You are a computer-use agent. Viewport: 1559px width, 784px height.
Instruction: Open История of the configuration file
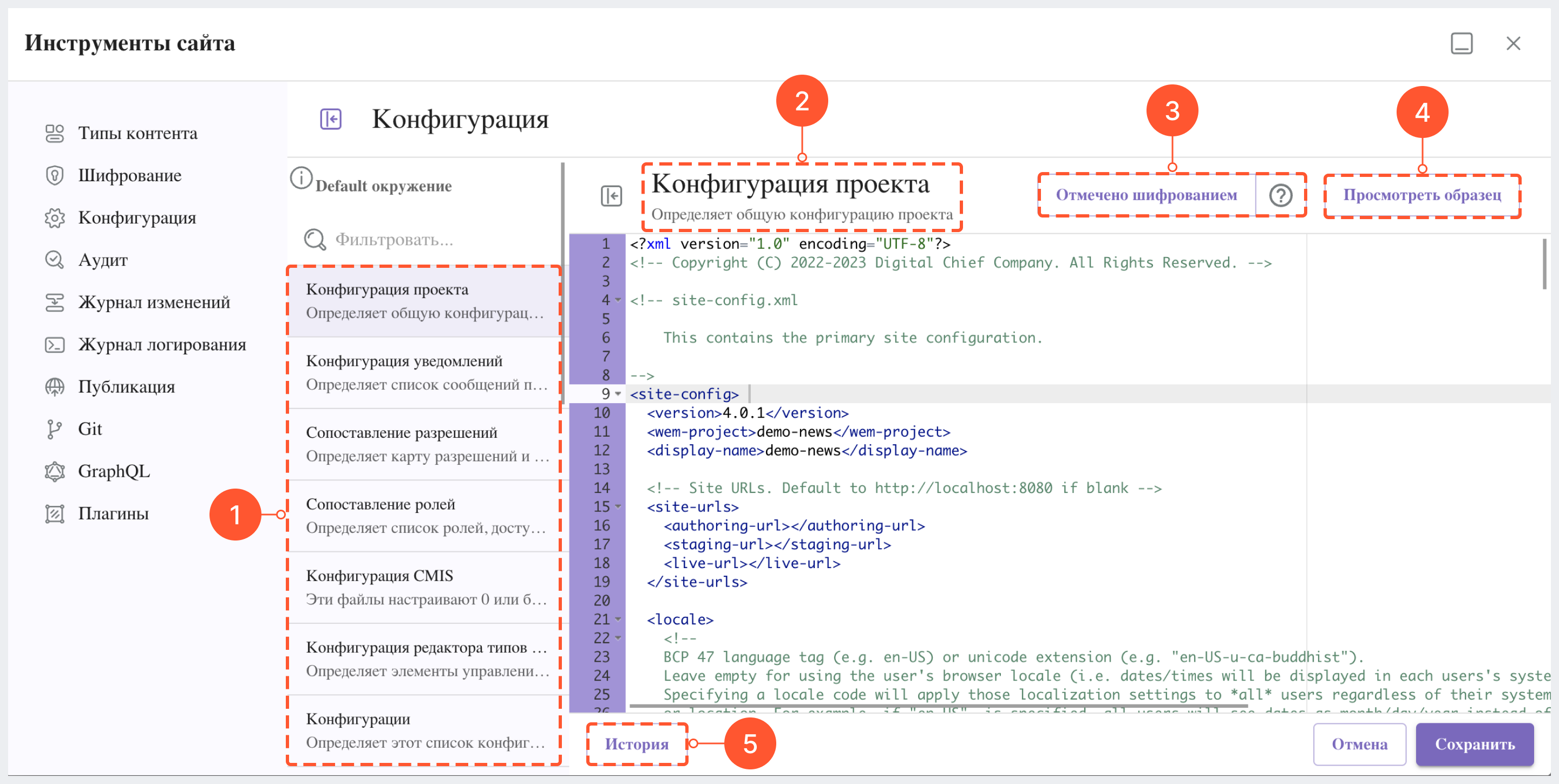pyautogui.click(x=637, y=743)
